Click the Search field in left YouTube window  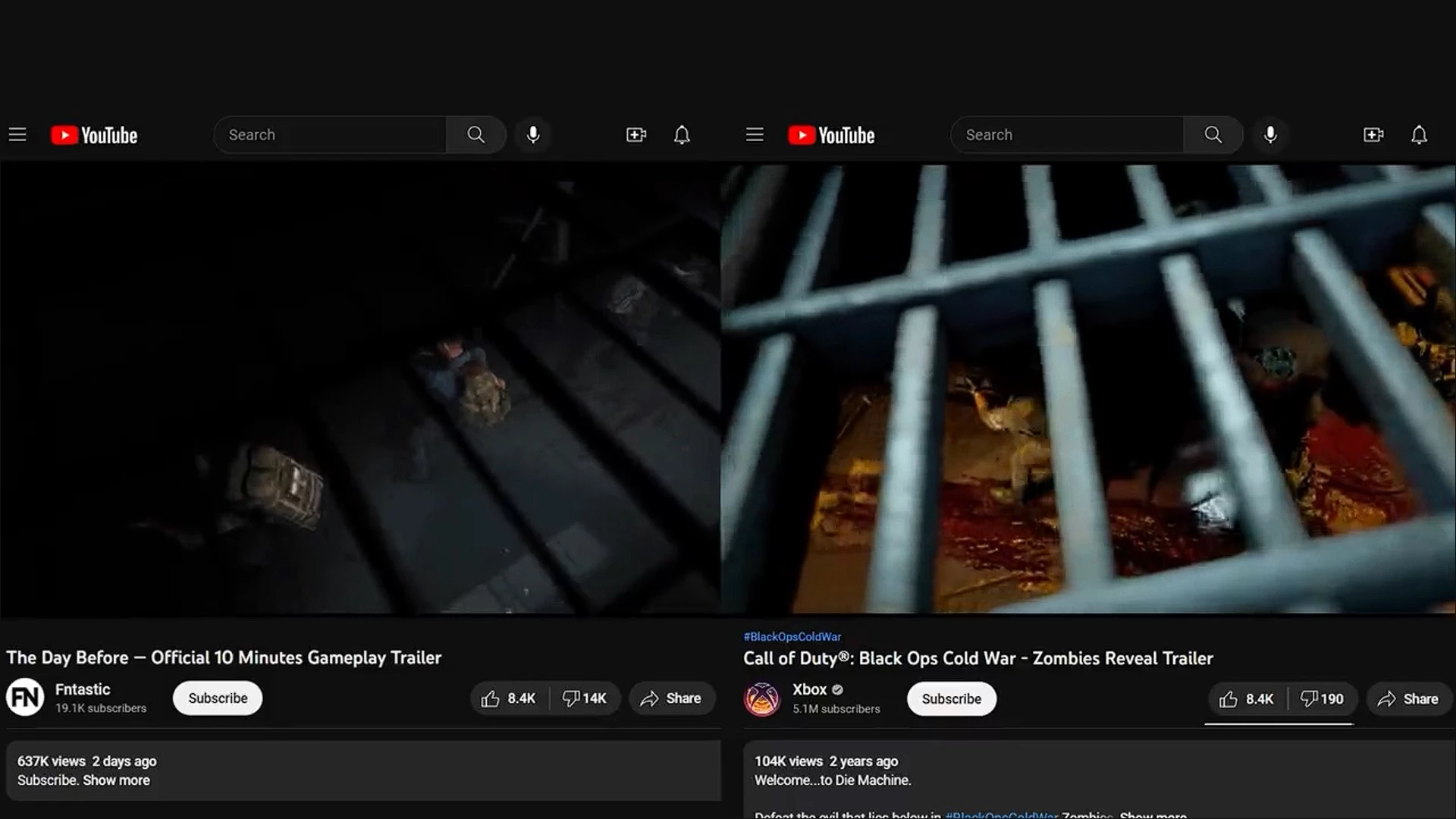tap(331, 135)
